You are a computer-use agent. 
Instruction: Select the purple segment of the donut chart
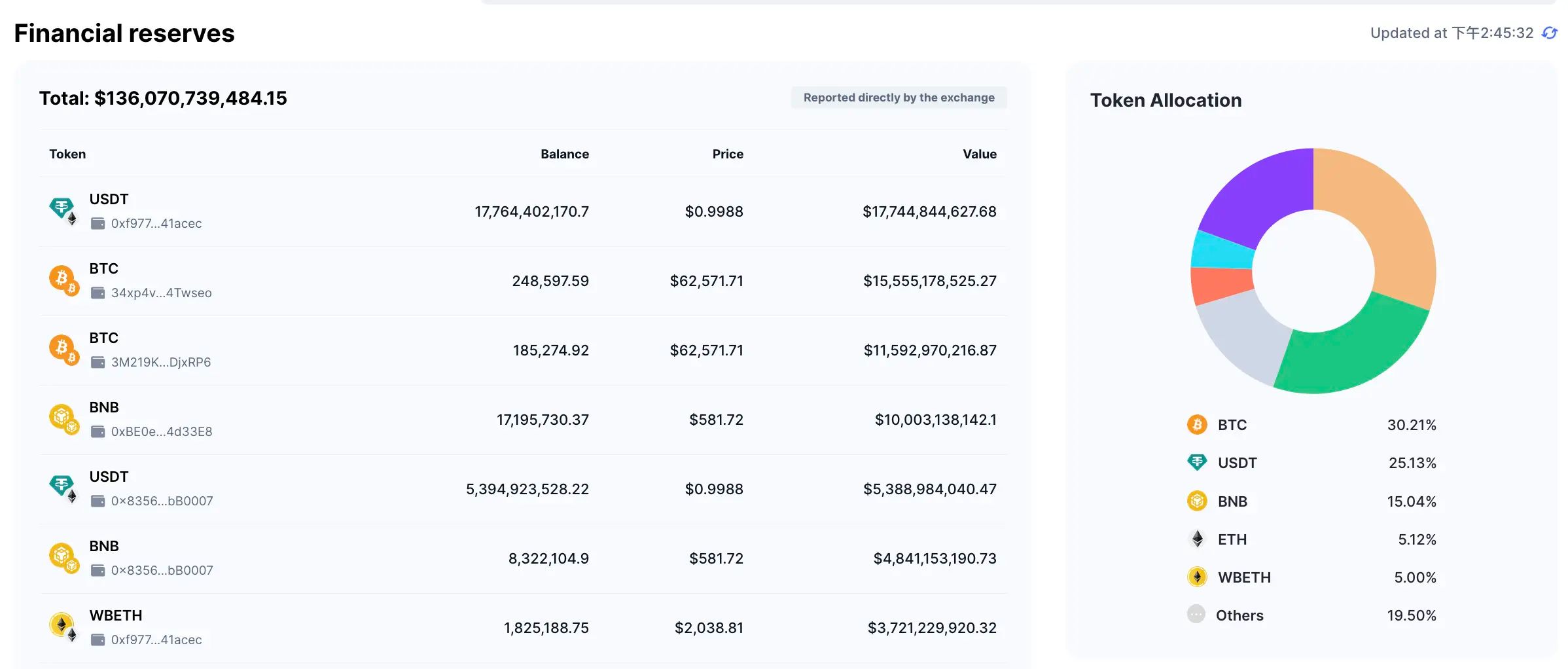pyautogui.click(x=1260, y=196)
